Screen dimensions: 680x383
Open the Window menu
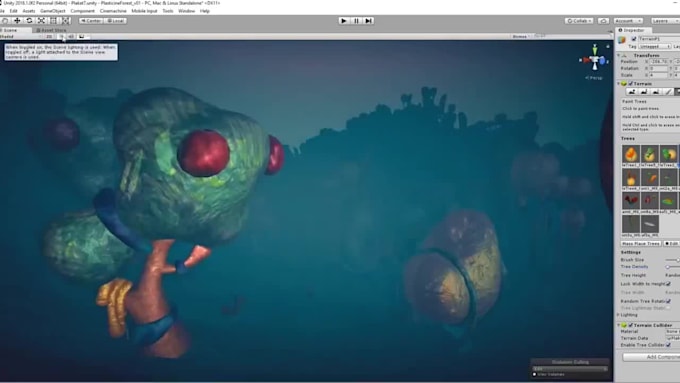pos(186,11)
